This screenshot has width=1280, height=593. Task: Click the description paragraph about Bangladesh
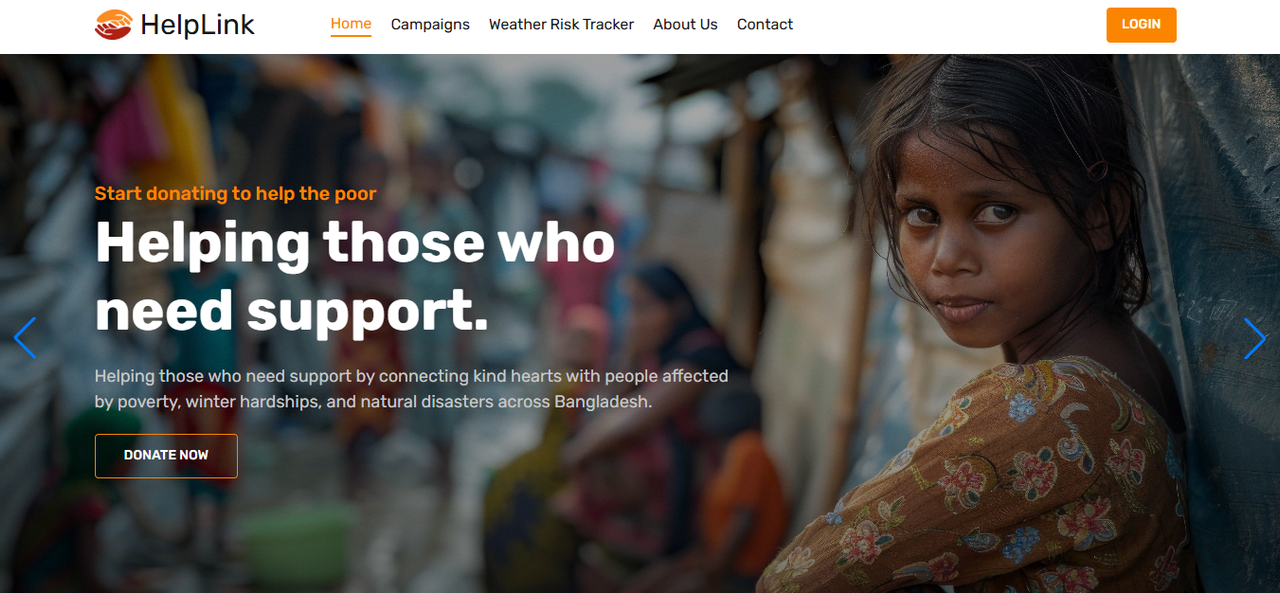[412, 389]
